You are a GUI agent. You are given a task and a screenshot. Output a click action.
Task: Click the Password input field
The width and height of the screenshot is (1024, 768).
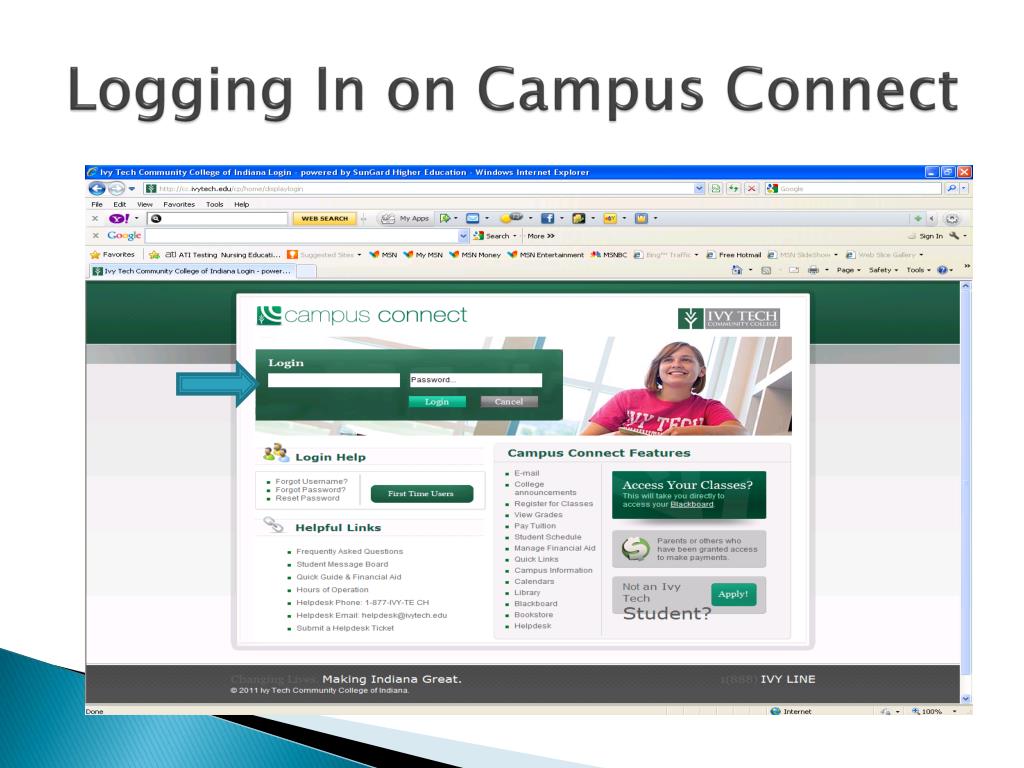click(x=475, y=380)
